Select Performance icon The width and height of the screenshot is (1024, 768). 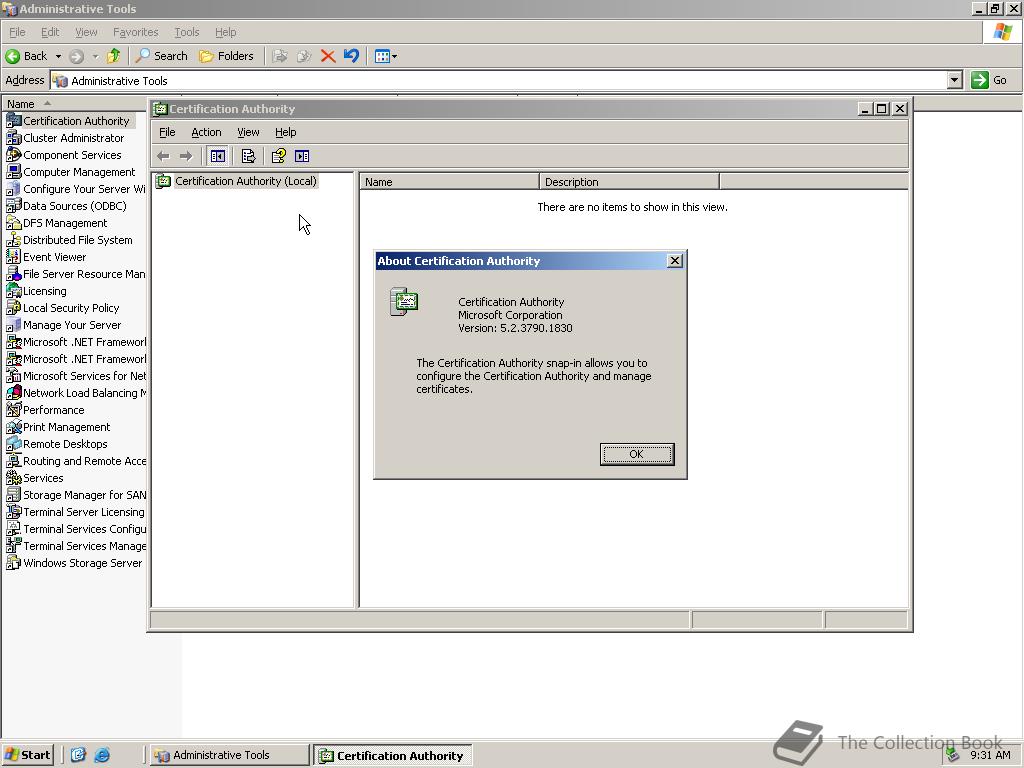click(14, 409)
